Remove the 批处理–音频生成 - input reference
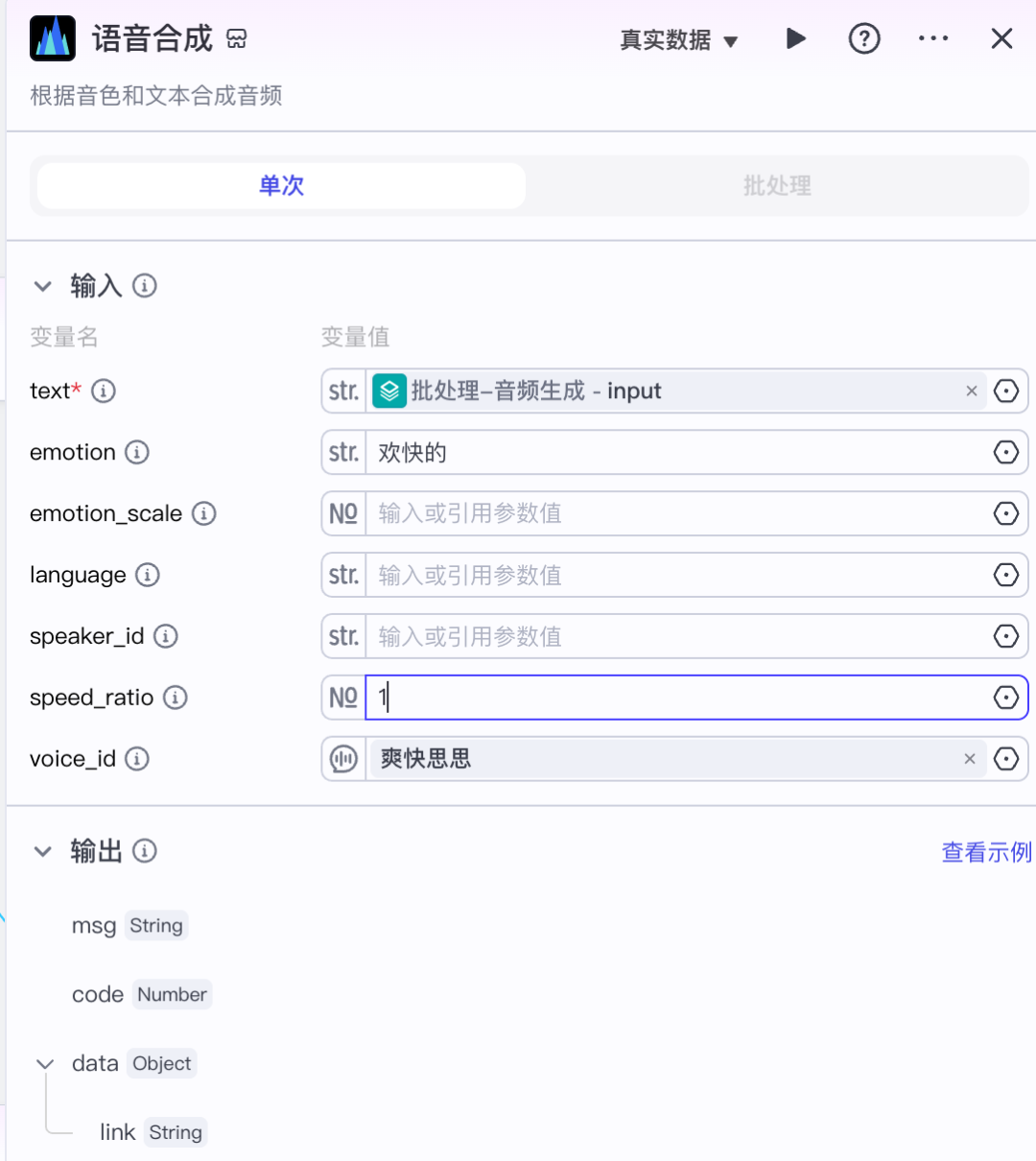1036x1161 pixels. coord(972,391)
